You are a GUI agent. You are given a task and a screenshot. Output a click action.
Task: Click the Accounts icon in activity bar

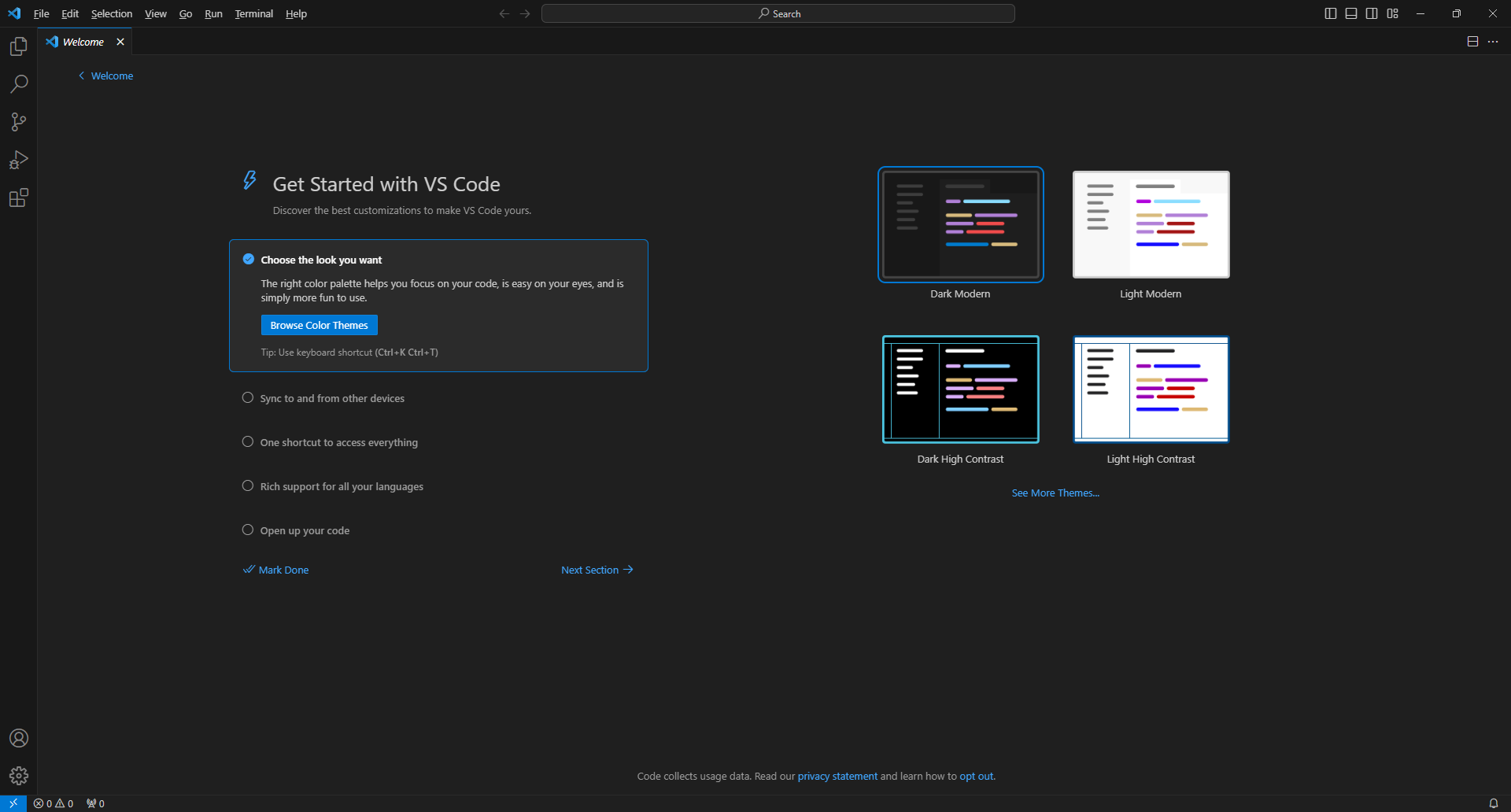click(x=18, y=737)
